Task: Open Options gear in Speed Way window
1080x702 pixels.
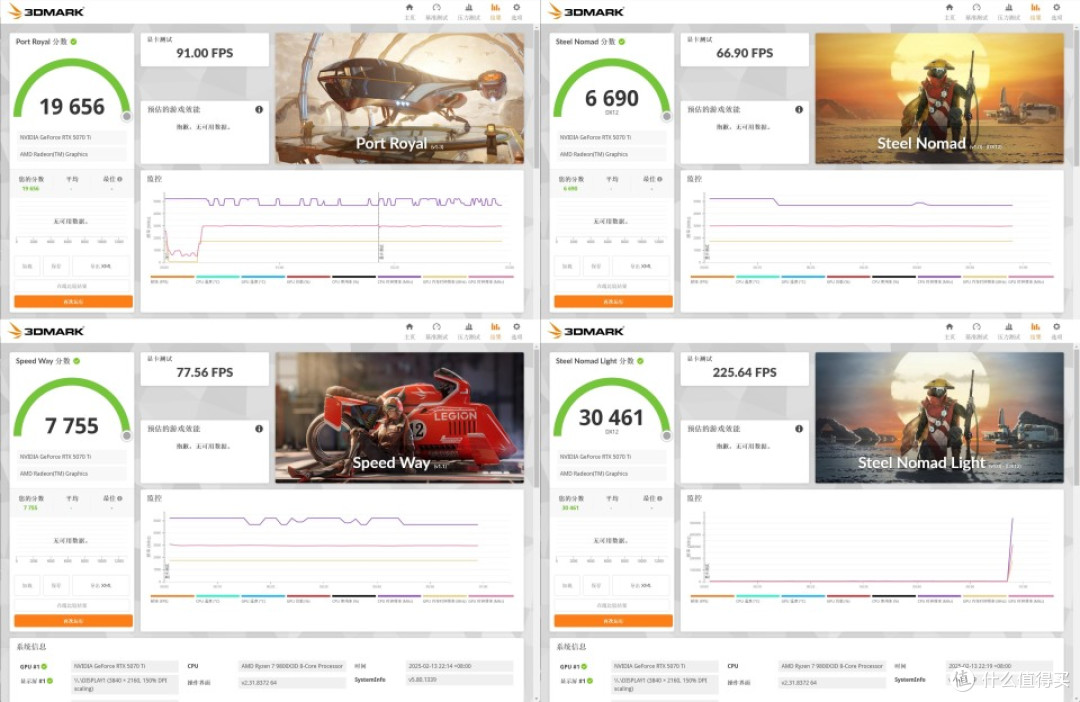Action: tap(517, 327)
